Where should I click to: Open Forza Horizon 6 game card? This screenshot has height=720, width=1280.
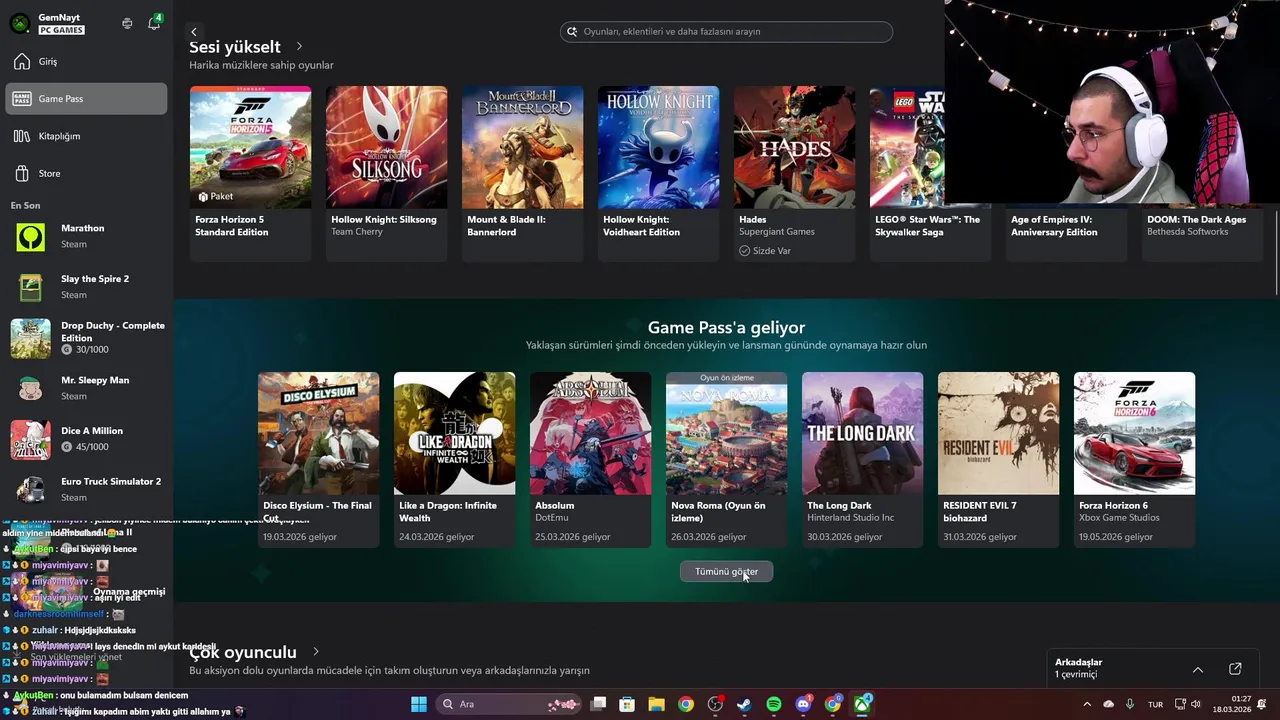pyautogui.click(x=1134, y=459)
